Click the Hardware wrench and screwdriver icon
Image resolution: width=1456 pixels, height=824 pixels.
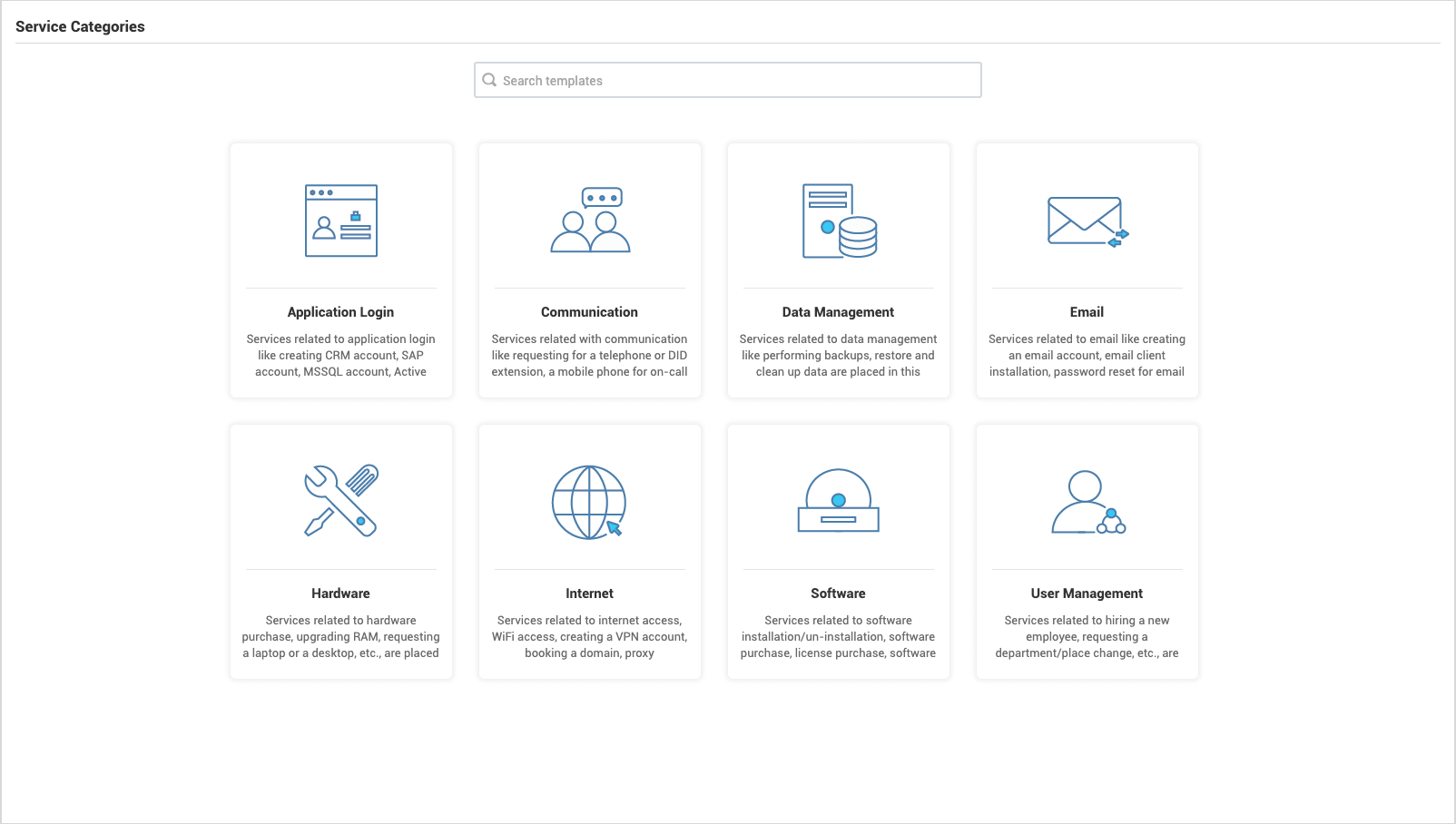(340, 502)
